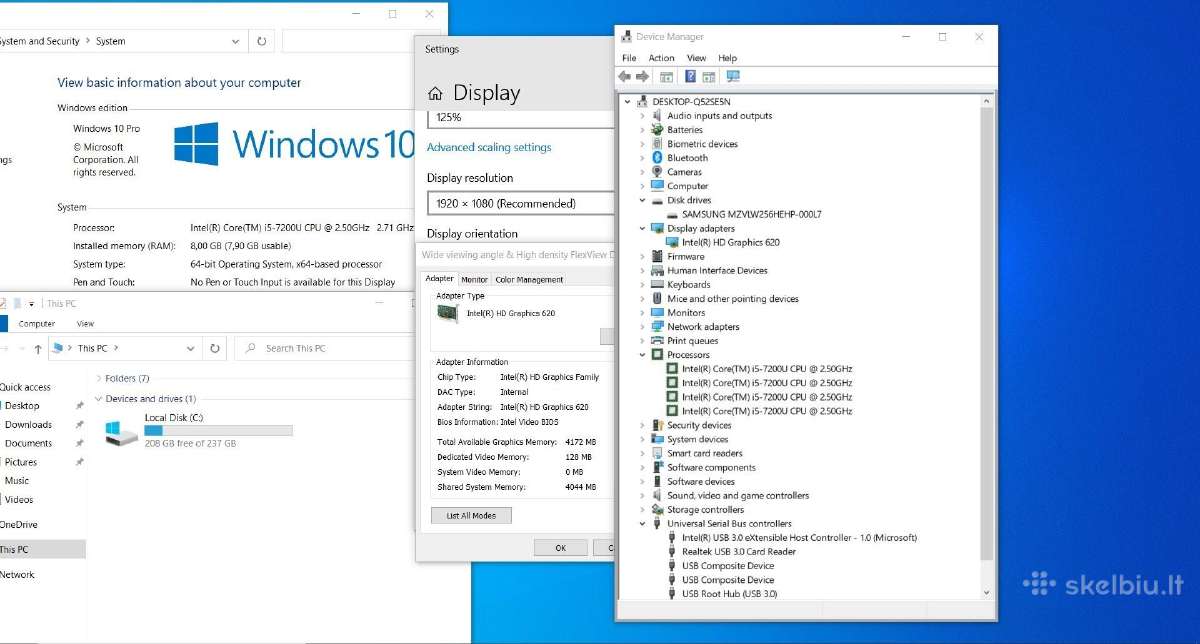Viewport: 1200px width, 644px height.
Task: Collapse the Disk drives node
Action: (643, 200)
